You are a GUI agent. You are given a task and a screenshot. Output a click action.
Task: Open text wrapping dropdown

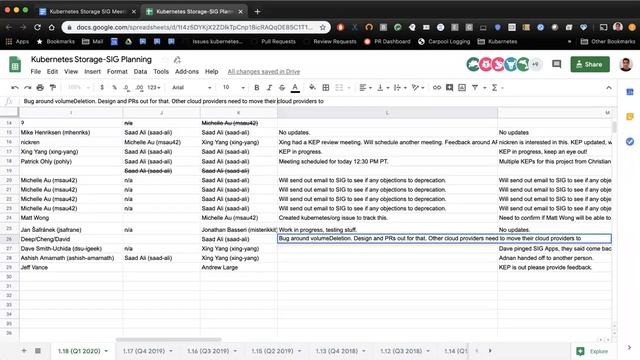pyautogui.click(x=400, y=87)
